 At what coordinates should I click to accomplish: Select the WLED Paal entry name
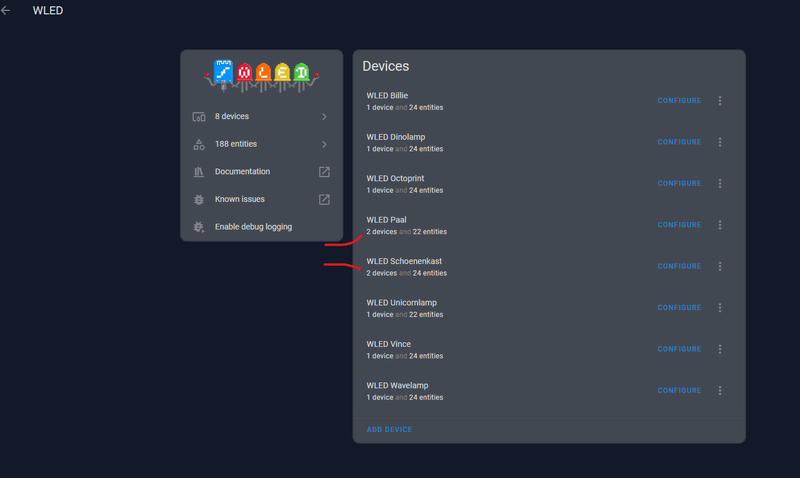tap(386, 219)
